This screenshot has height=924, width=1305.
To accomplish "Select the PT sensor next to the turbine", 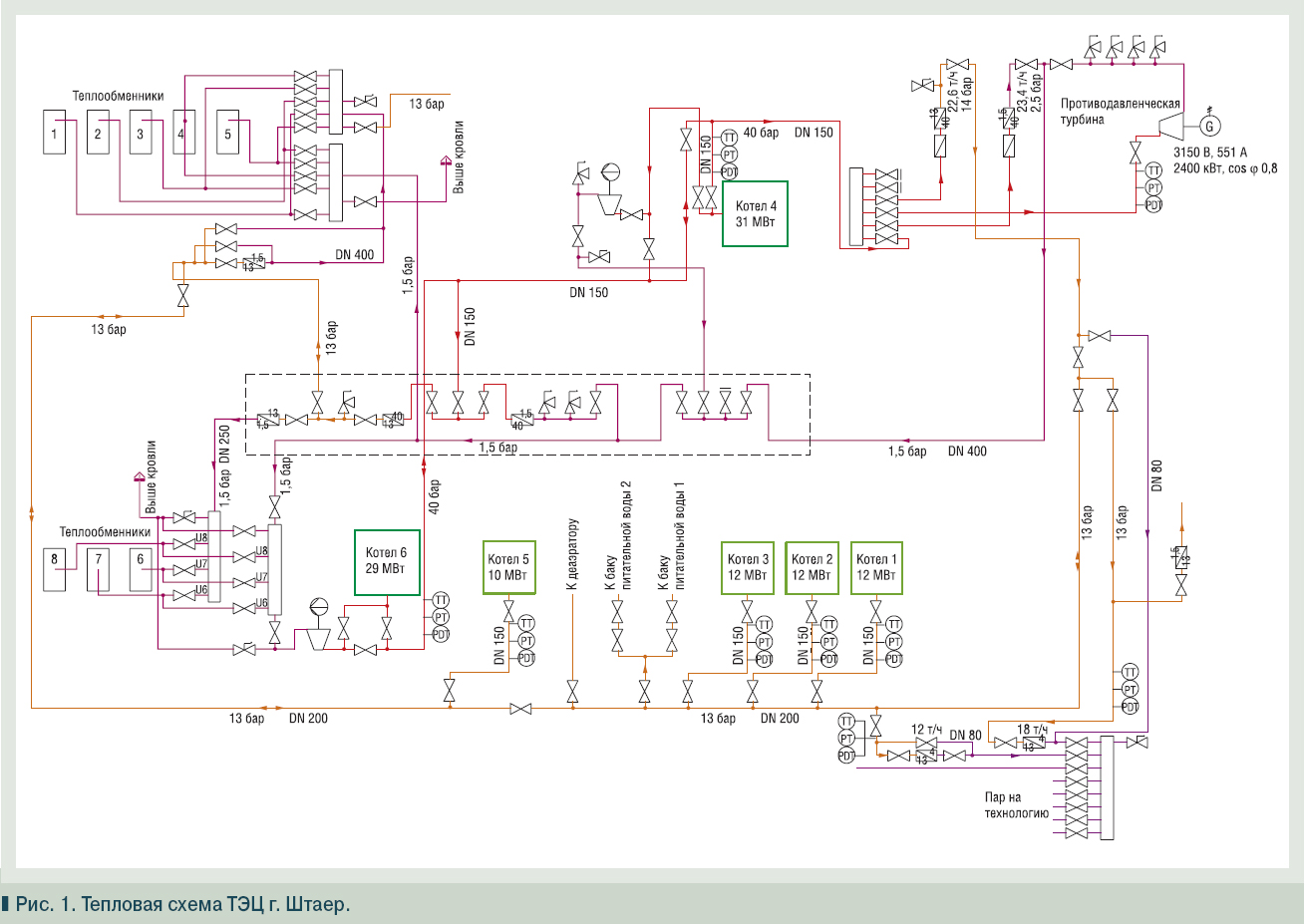I will pyautogui.click(x=1153, y=187).
